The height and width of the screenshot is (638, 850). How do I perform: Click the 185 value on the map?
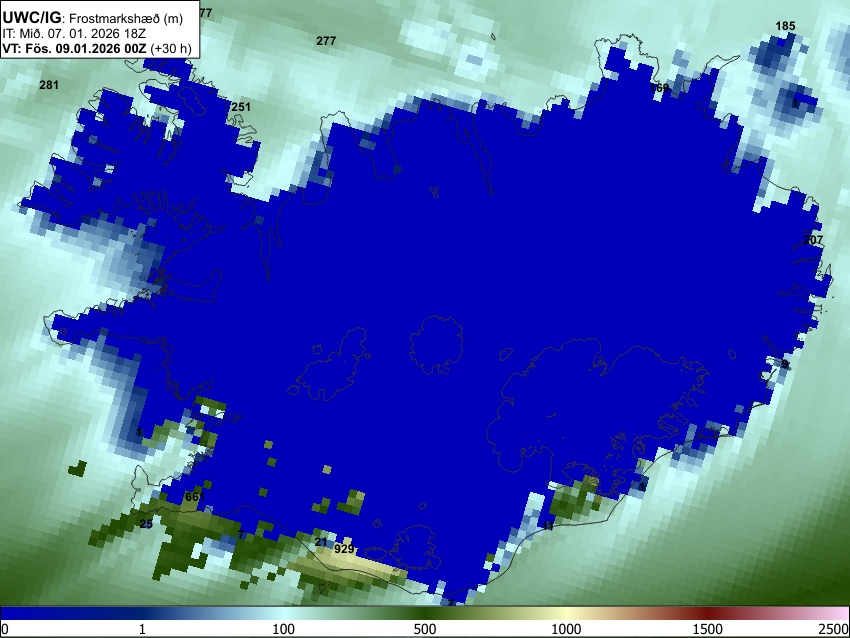coord(785,26)
